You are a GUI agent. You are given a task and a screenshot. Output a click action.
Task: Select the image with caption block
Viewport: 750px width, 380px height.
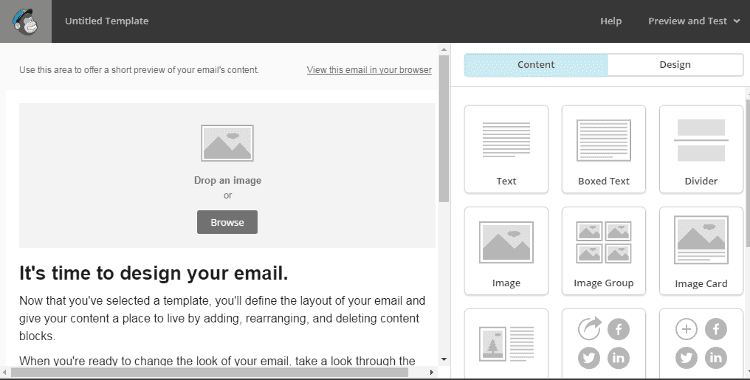(x=506, y=344)
